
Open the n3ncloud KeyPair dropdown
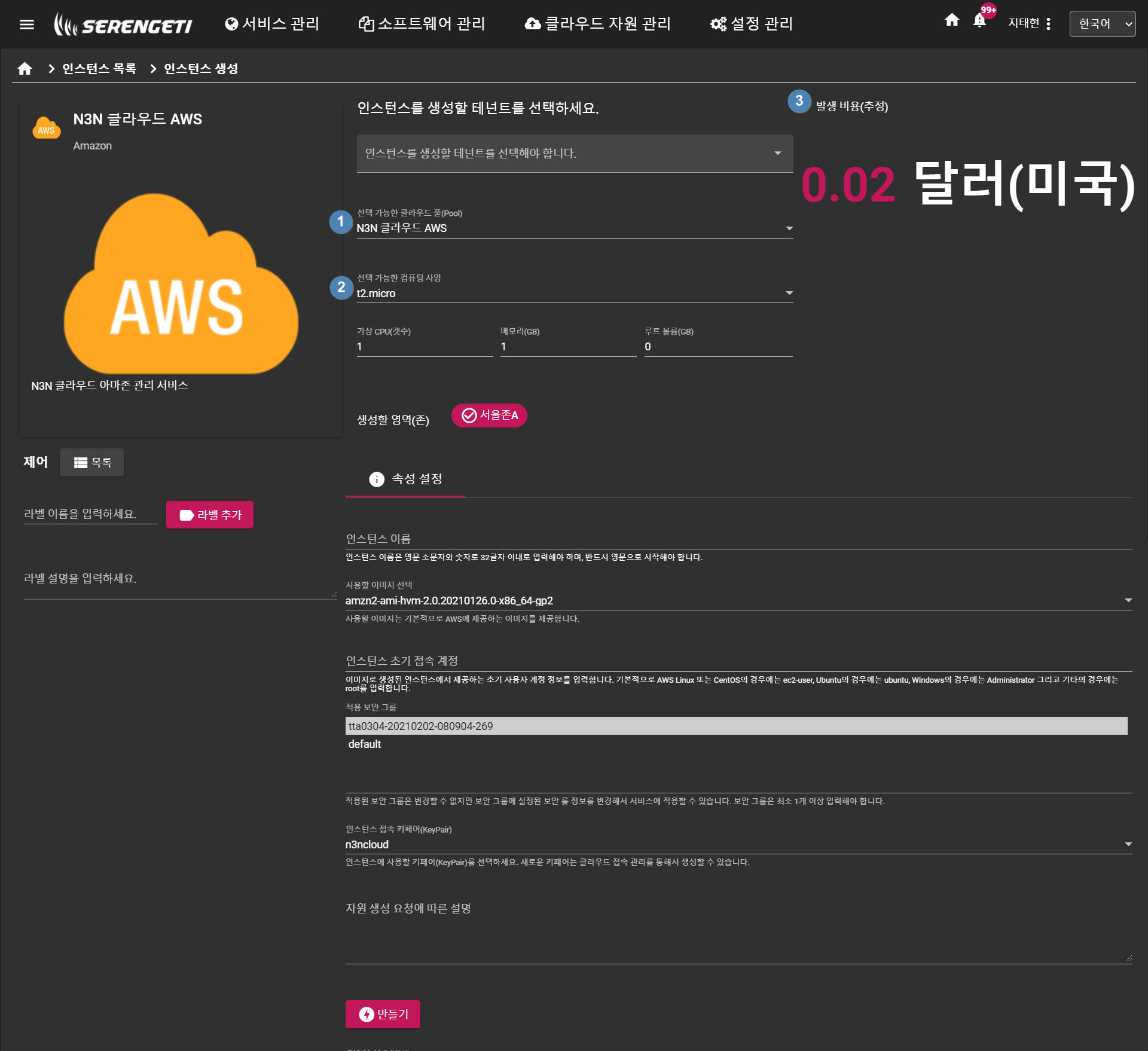coord(738,845)
